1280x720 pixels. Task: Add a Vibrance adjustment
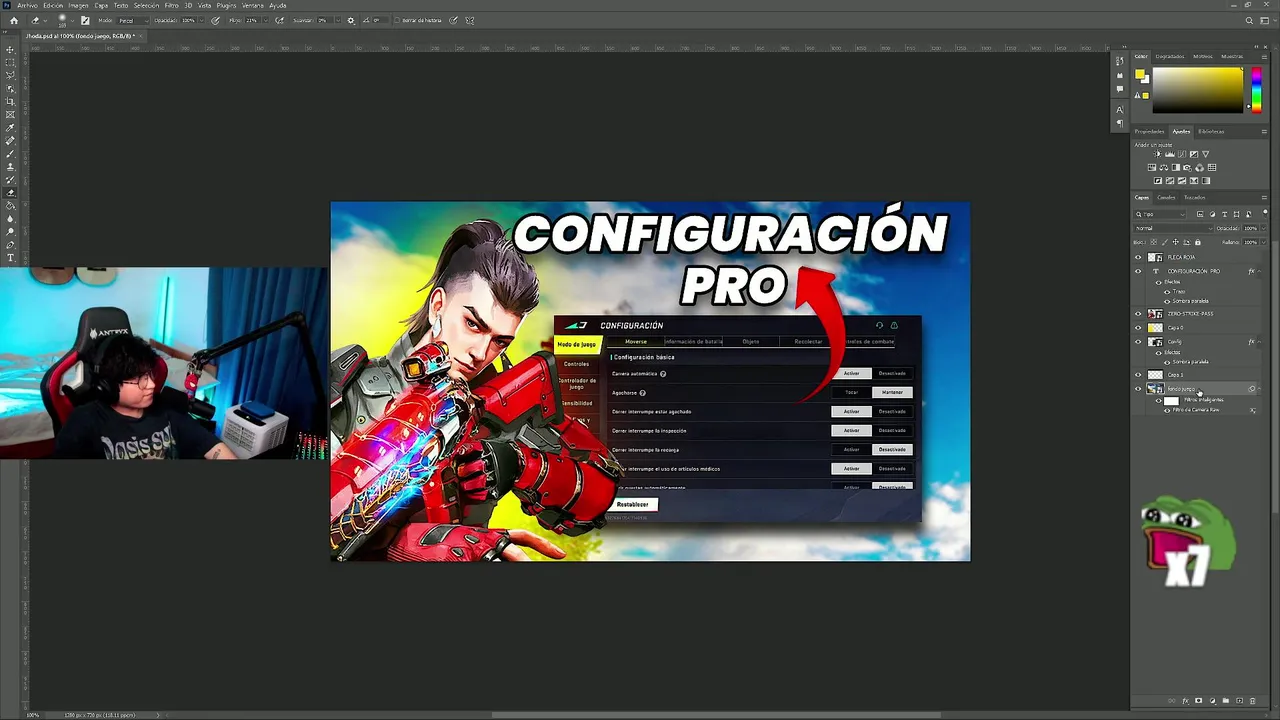pyautogui.click(x=1205, y=154)
